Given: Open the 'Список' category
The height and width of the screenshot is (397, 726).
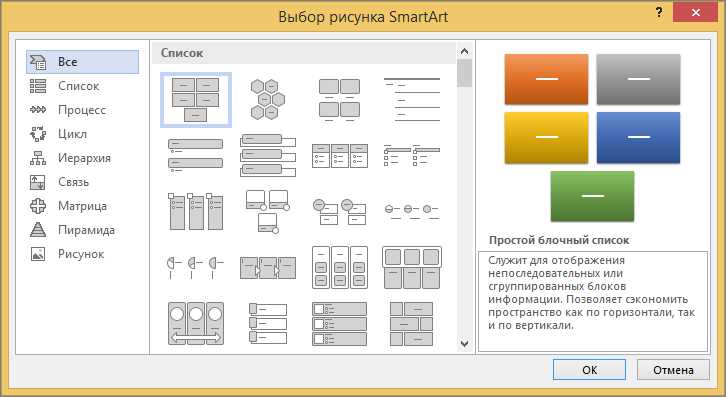Looking at the screenshot, I should [x=78, y=86].
